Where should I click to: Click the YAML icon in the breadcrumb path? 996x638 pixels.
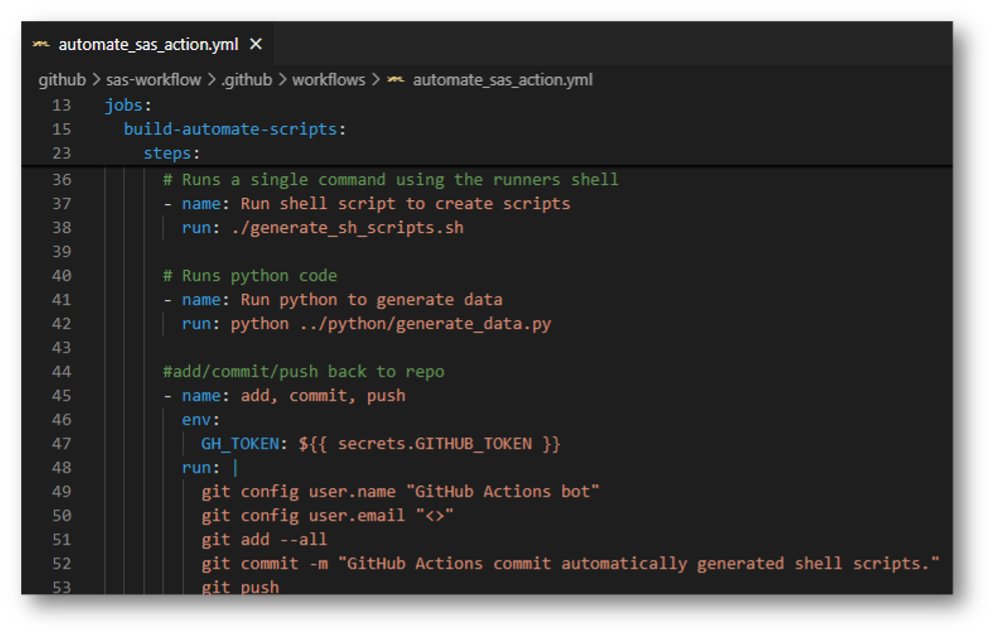(x=396, y=79)
